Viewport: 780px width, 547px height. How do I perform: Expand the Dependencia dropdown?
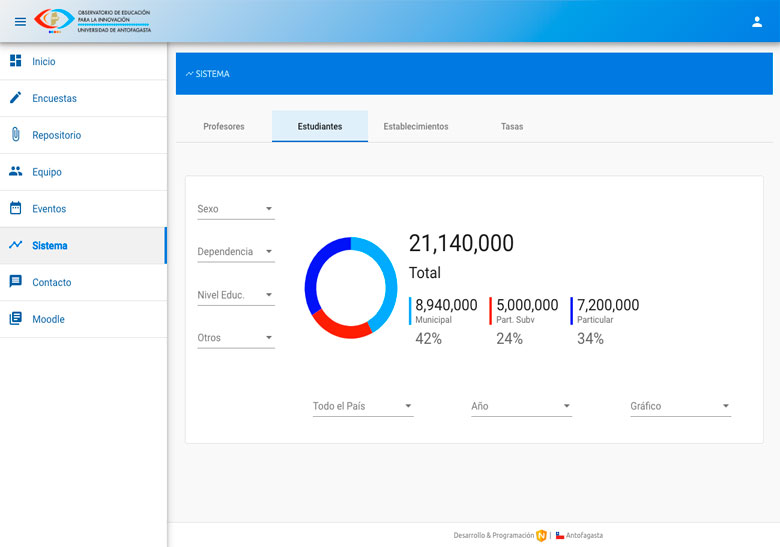click(x=236, y=252)
